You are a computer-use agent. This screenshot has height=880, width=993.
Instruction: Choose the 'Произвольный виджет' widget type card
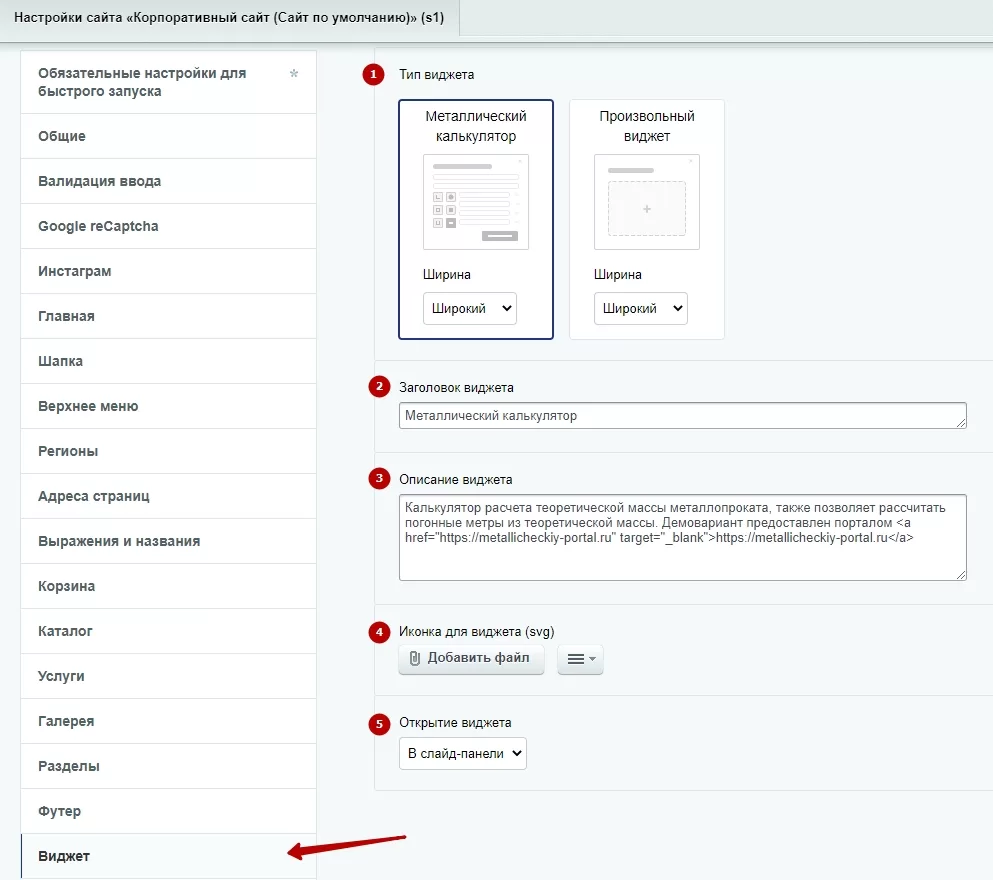pos(647,219)
